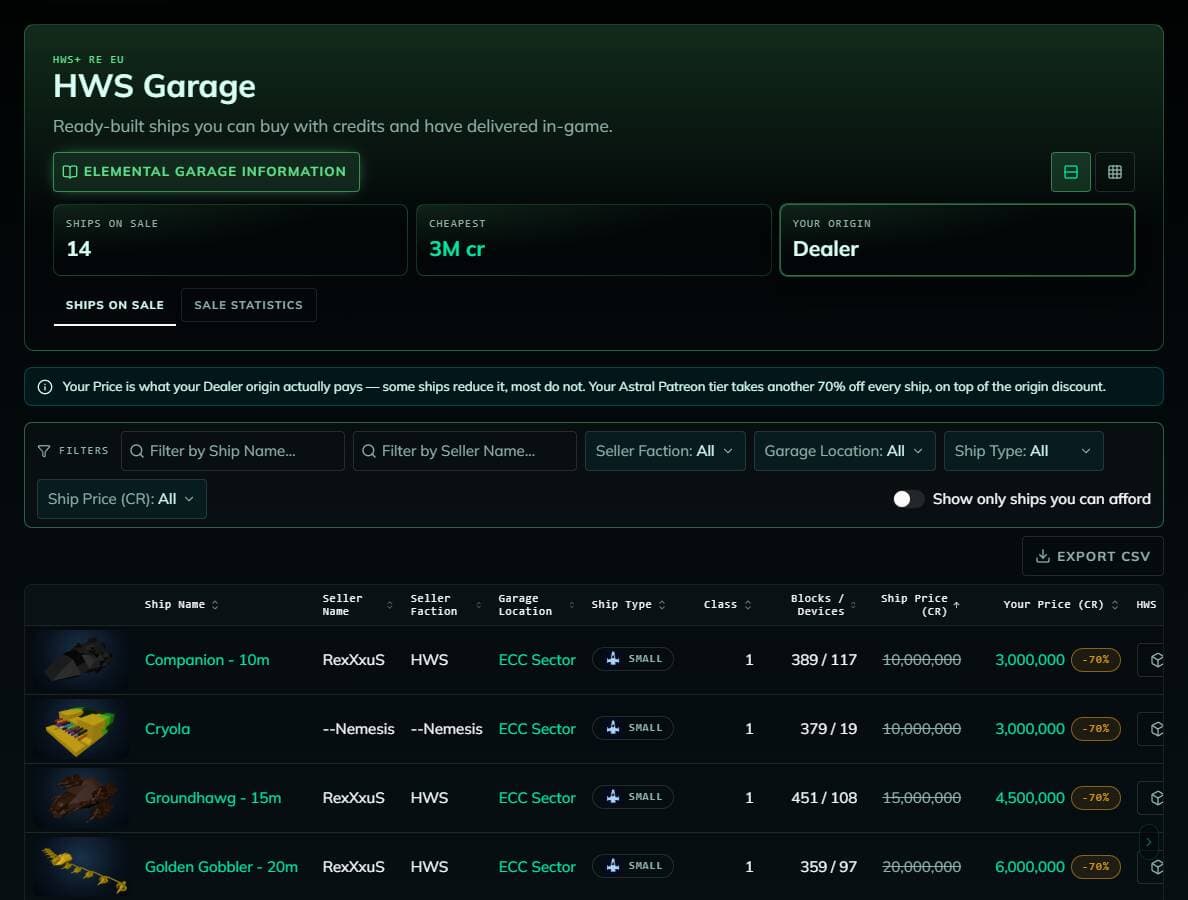Click the Companion - 10m ship thumbnail
This screenshot has height=900, width=1188.
coord(82,660)
